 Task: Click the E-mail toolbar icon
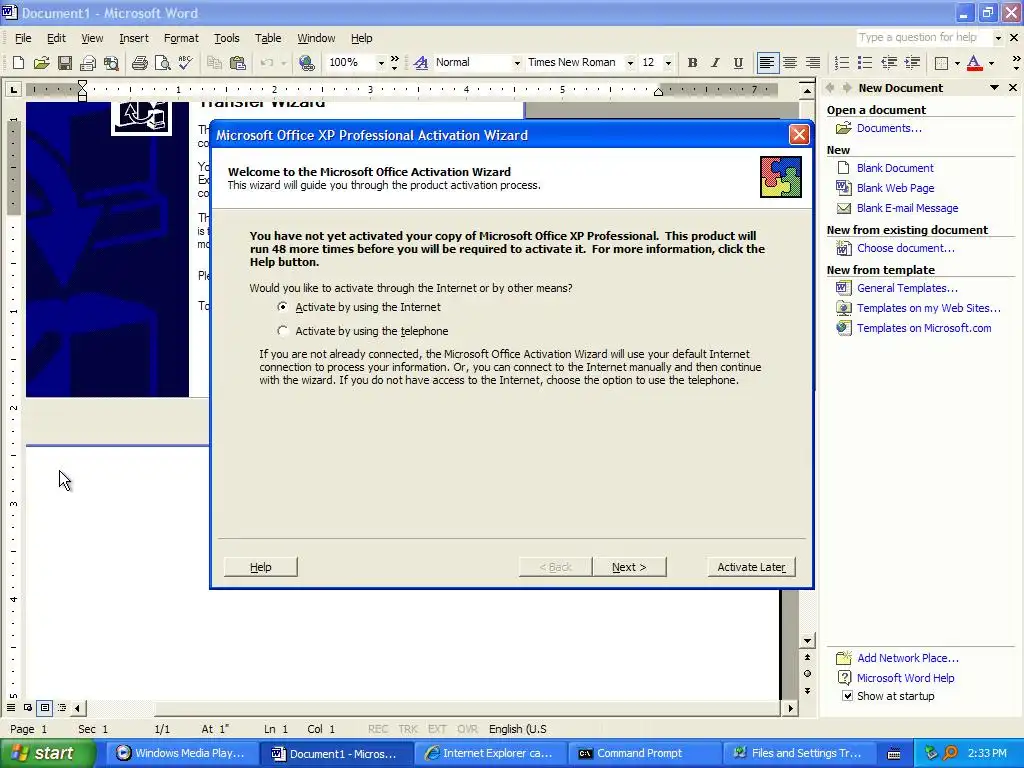click(88, 63)
